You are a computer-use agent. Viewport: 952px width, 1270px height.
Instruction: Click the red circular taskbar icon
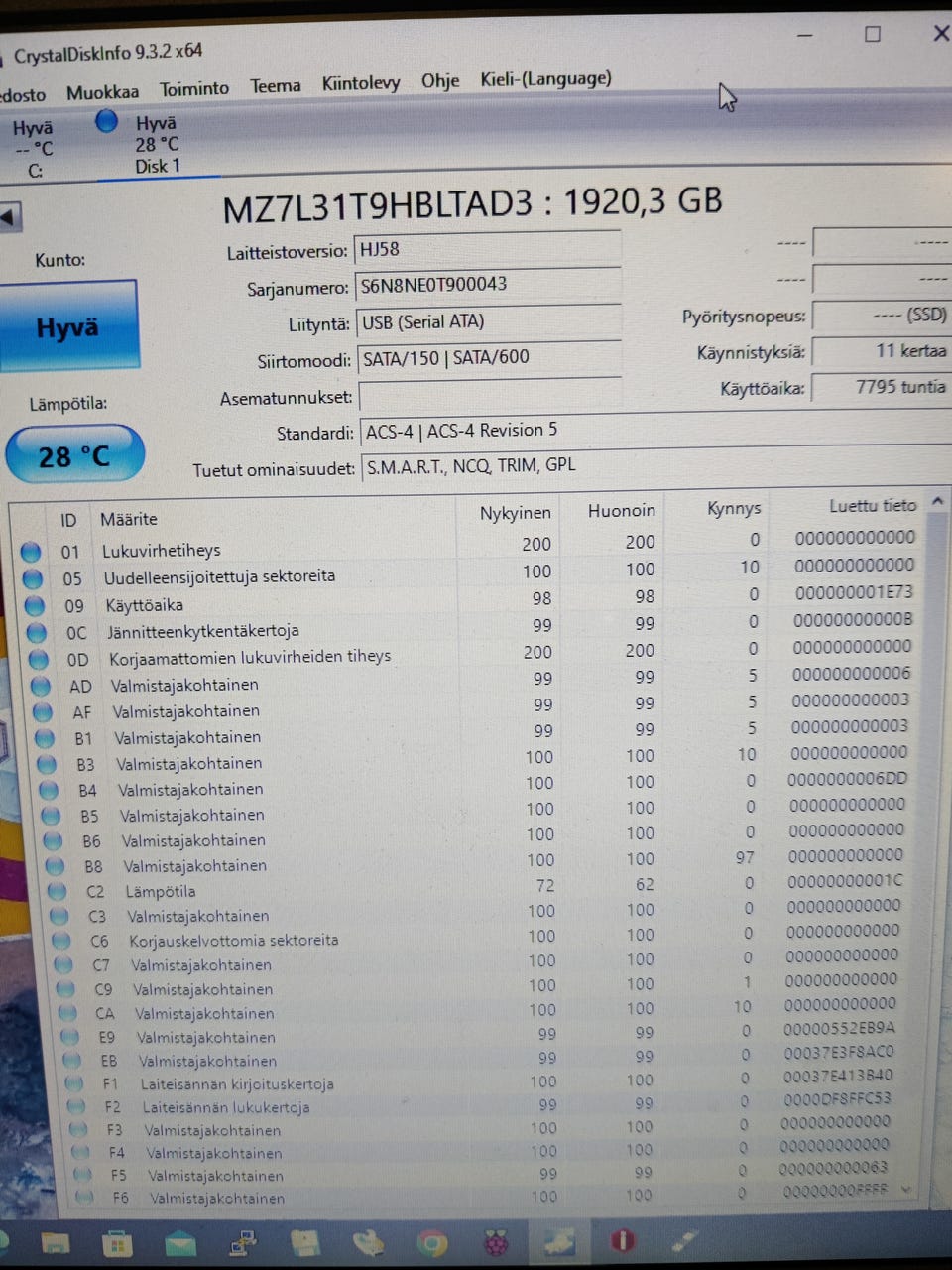pyautogui.click(x=622, y=1240)
